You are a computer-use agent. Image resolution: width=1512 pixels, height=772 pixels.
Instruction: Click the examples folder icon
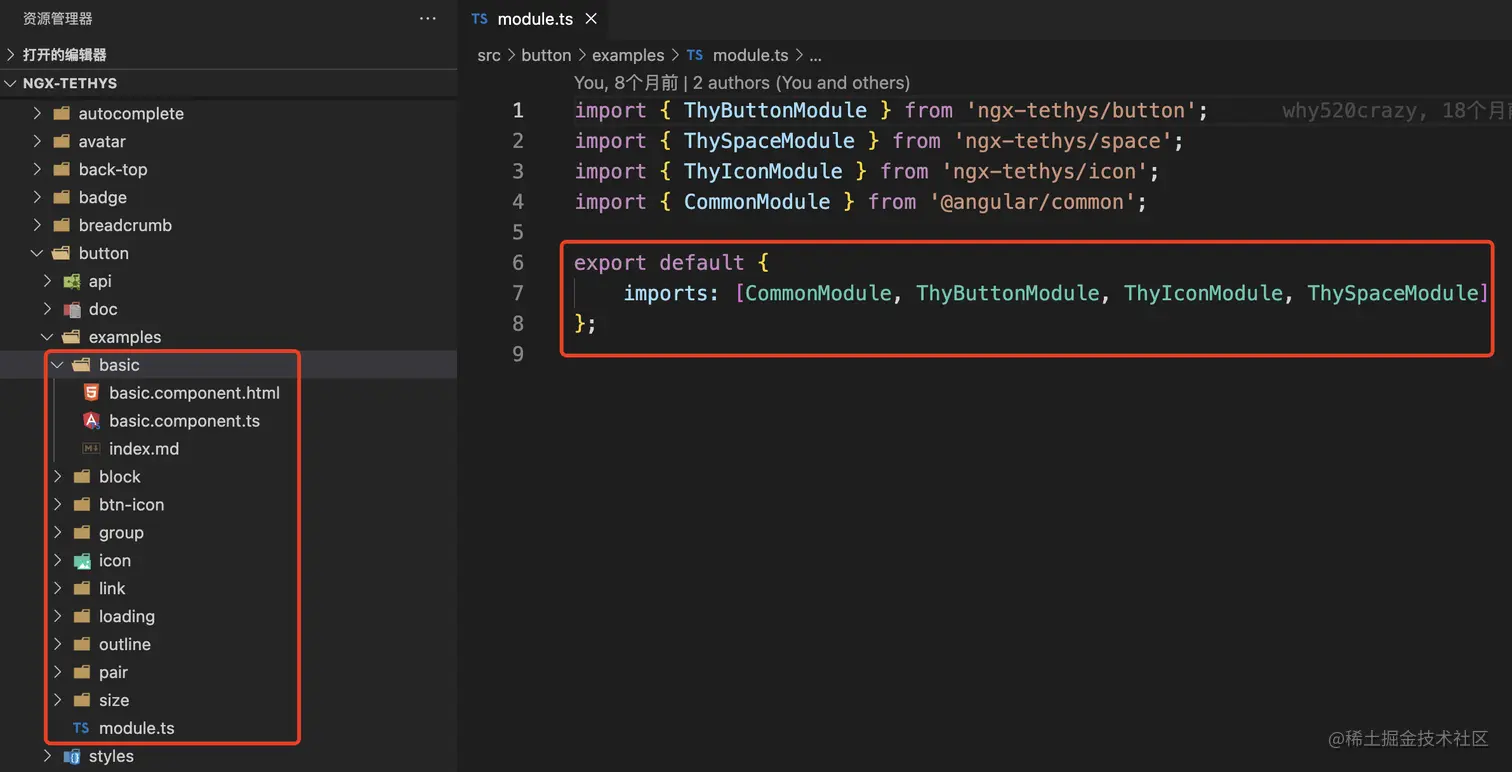tap(72, 337)
